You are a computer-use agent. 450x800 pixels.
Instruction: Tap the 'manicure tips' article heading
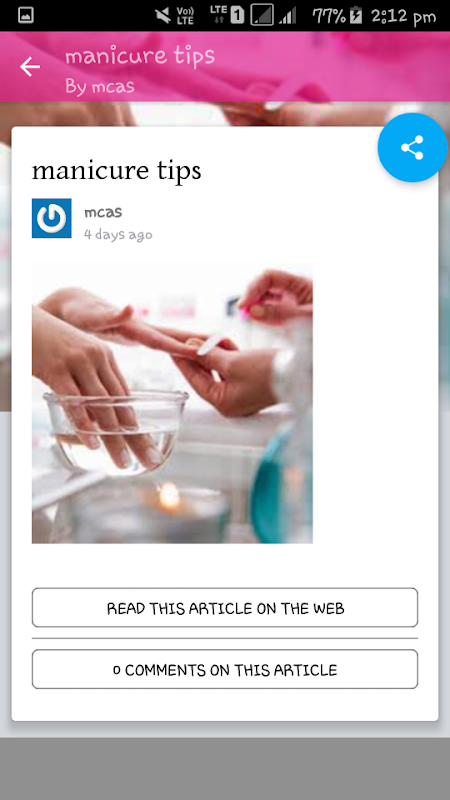point(117,170)
